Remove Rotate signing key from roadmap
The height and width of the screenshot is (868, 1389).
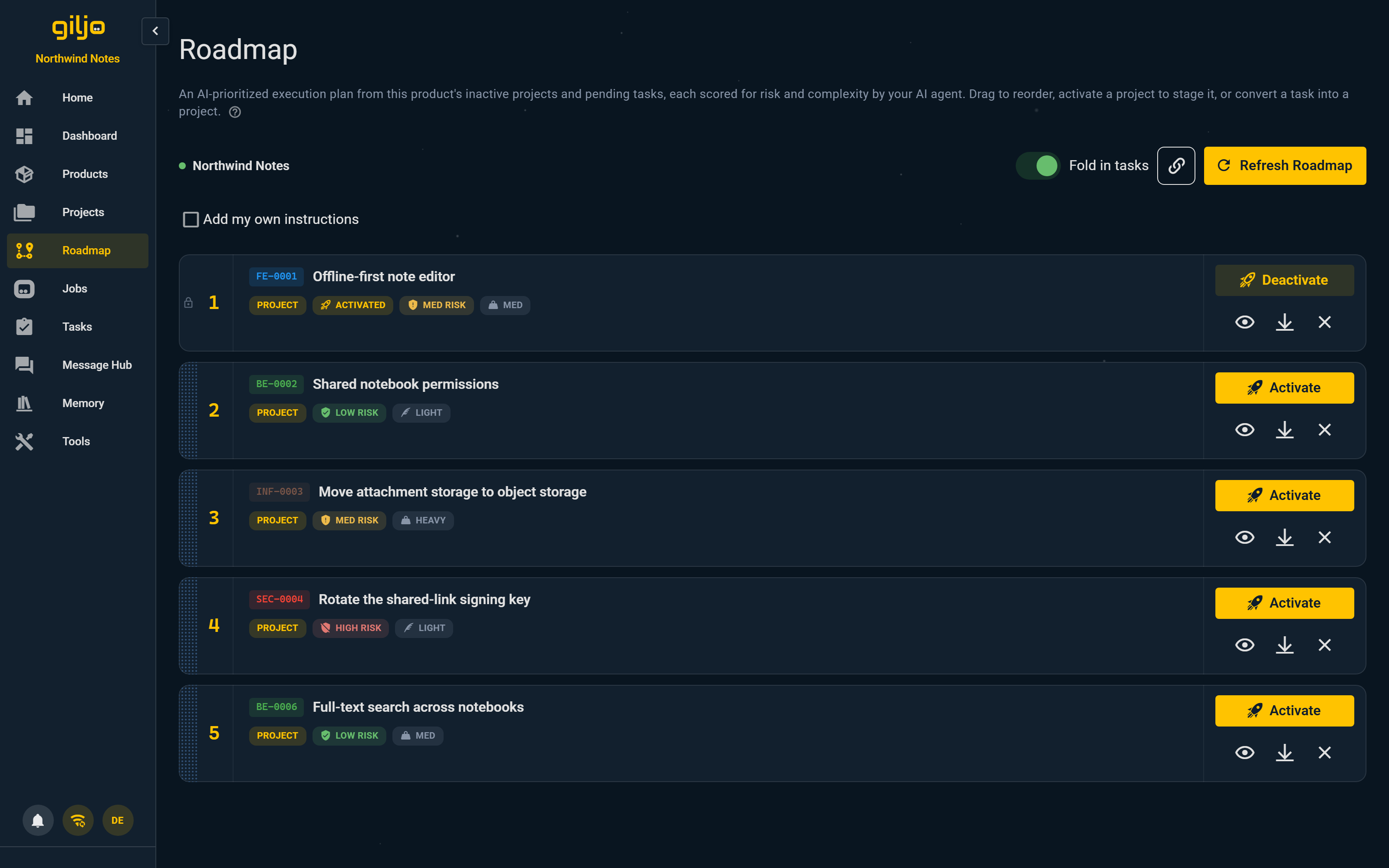[x=1325, y=645]
